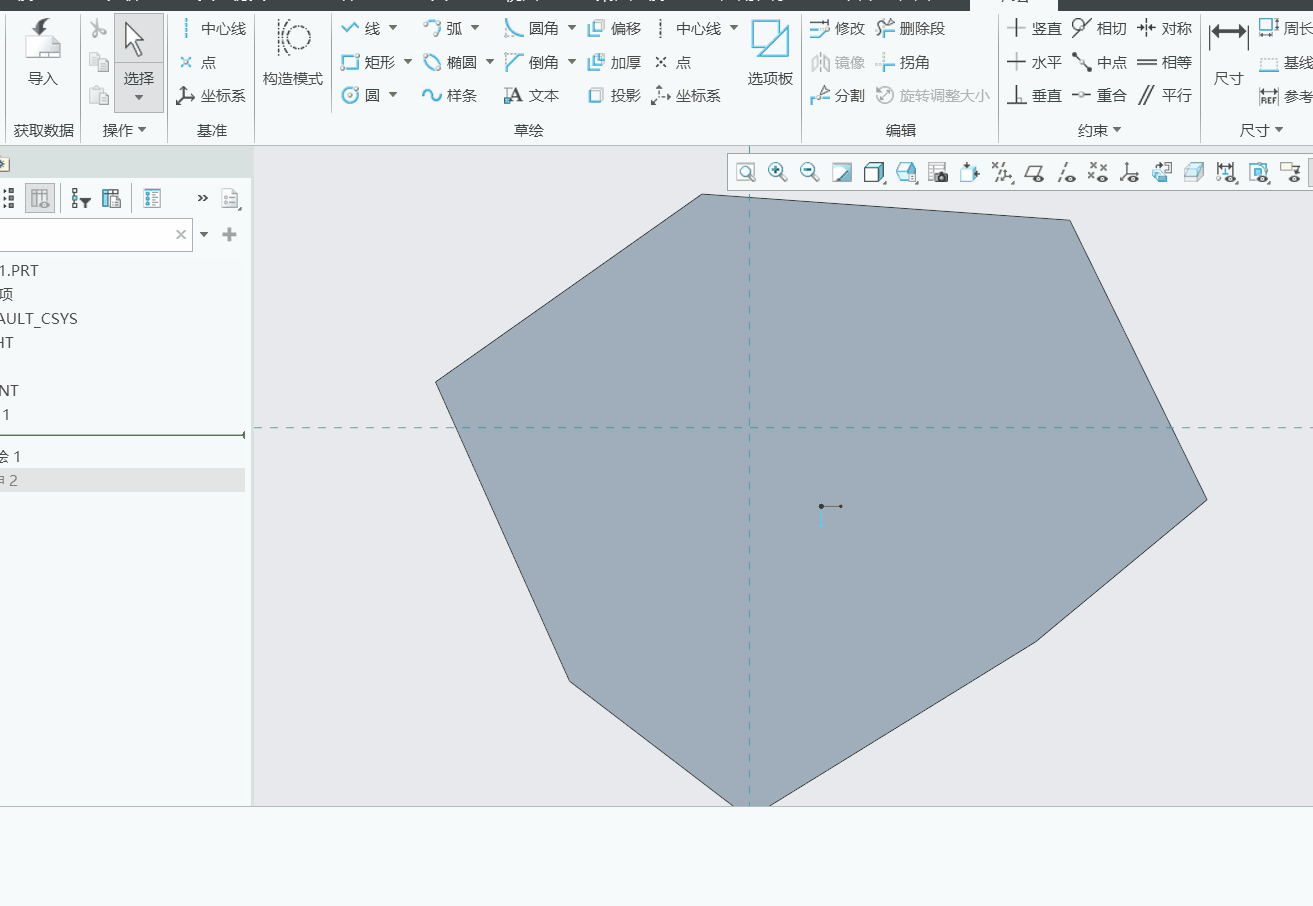Open the 椭圆 ellipse type dropdown arrow
The height and width of the screenshot is (906, 1313).
coord(490,62)
